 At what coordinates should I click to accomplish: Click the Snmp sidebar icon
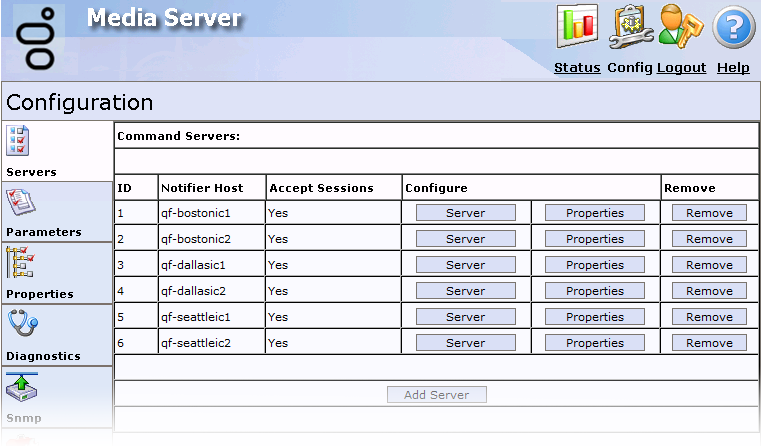pyautogui.click(x=22, y=387)
